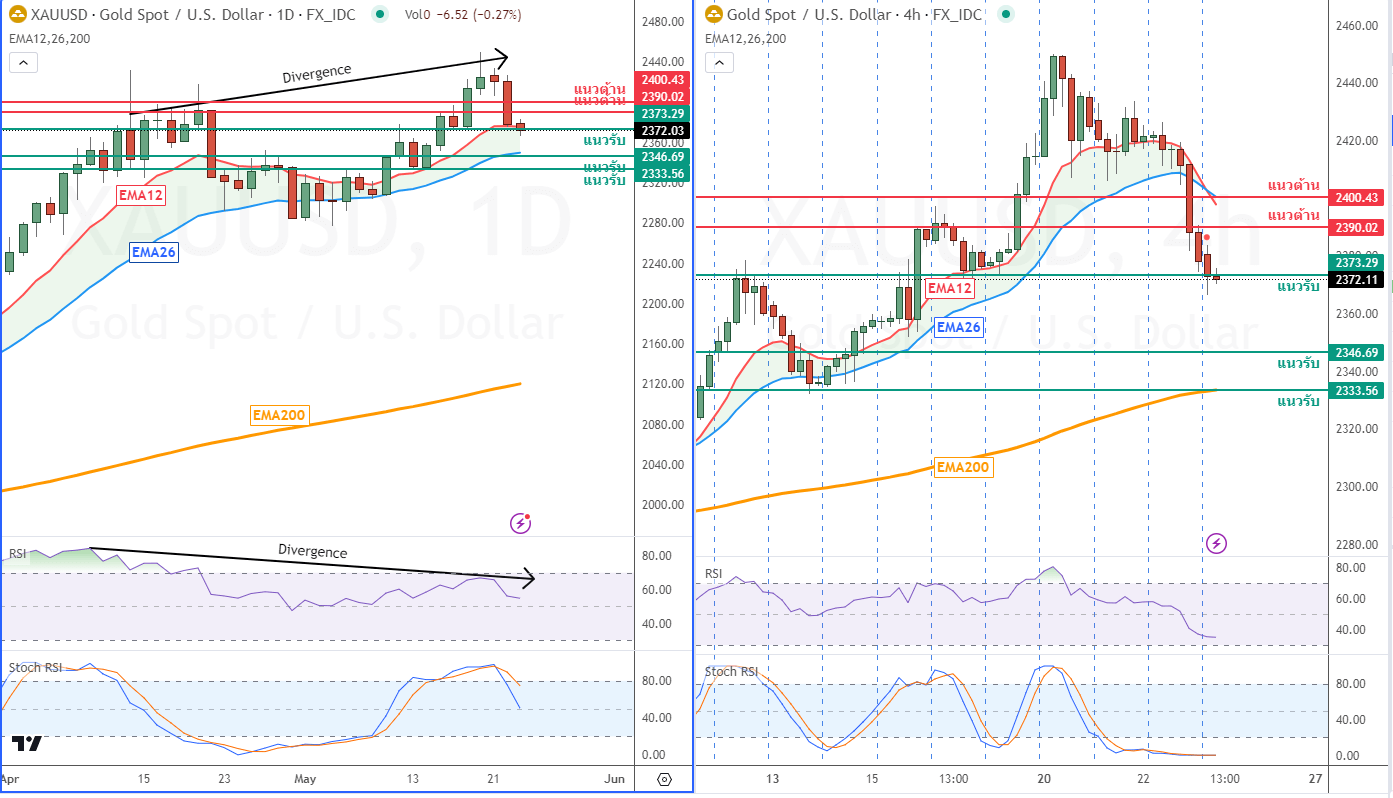
Task: Click the gold symbol icon on the 4h chart
Action: (x=713, y=15)
